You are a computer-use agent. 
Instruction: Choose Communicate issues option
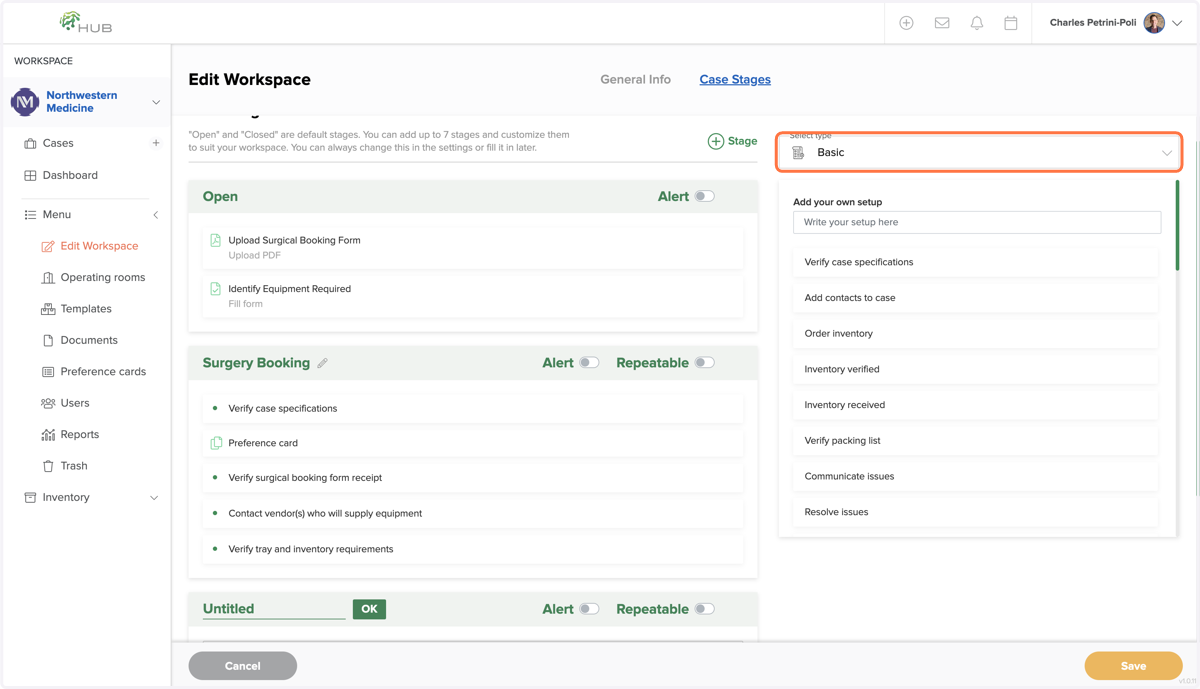tap(975, 476)
